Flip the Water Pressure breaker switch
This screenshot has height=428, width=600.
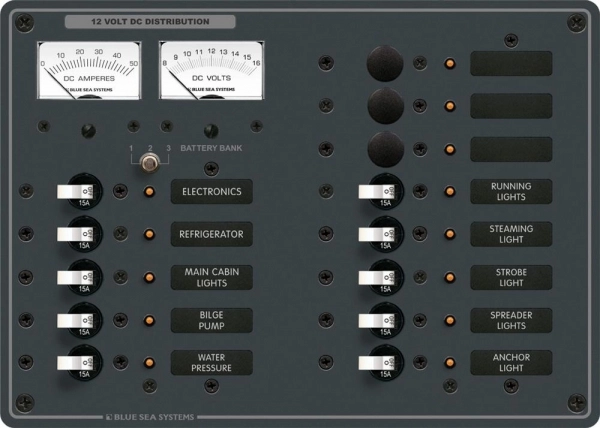(x=76, y=363)
